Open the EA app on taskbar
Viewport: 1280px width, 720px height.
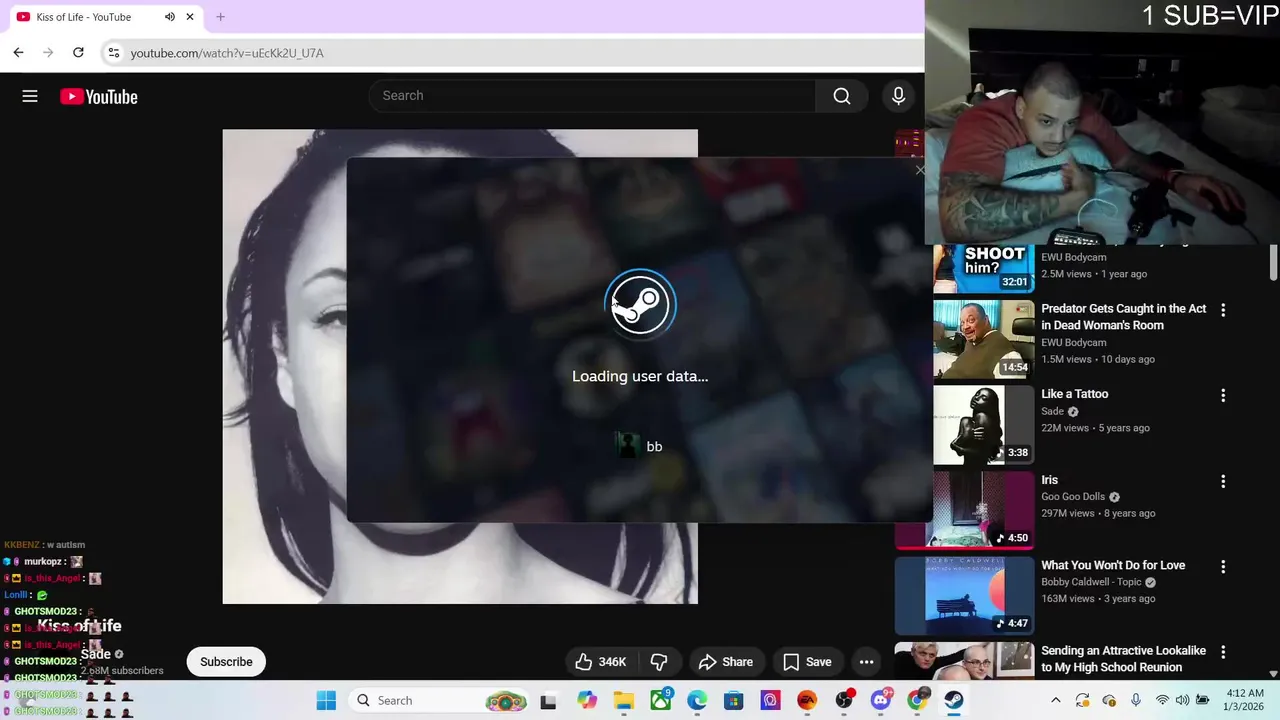807,701
